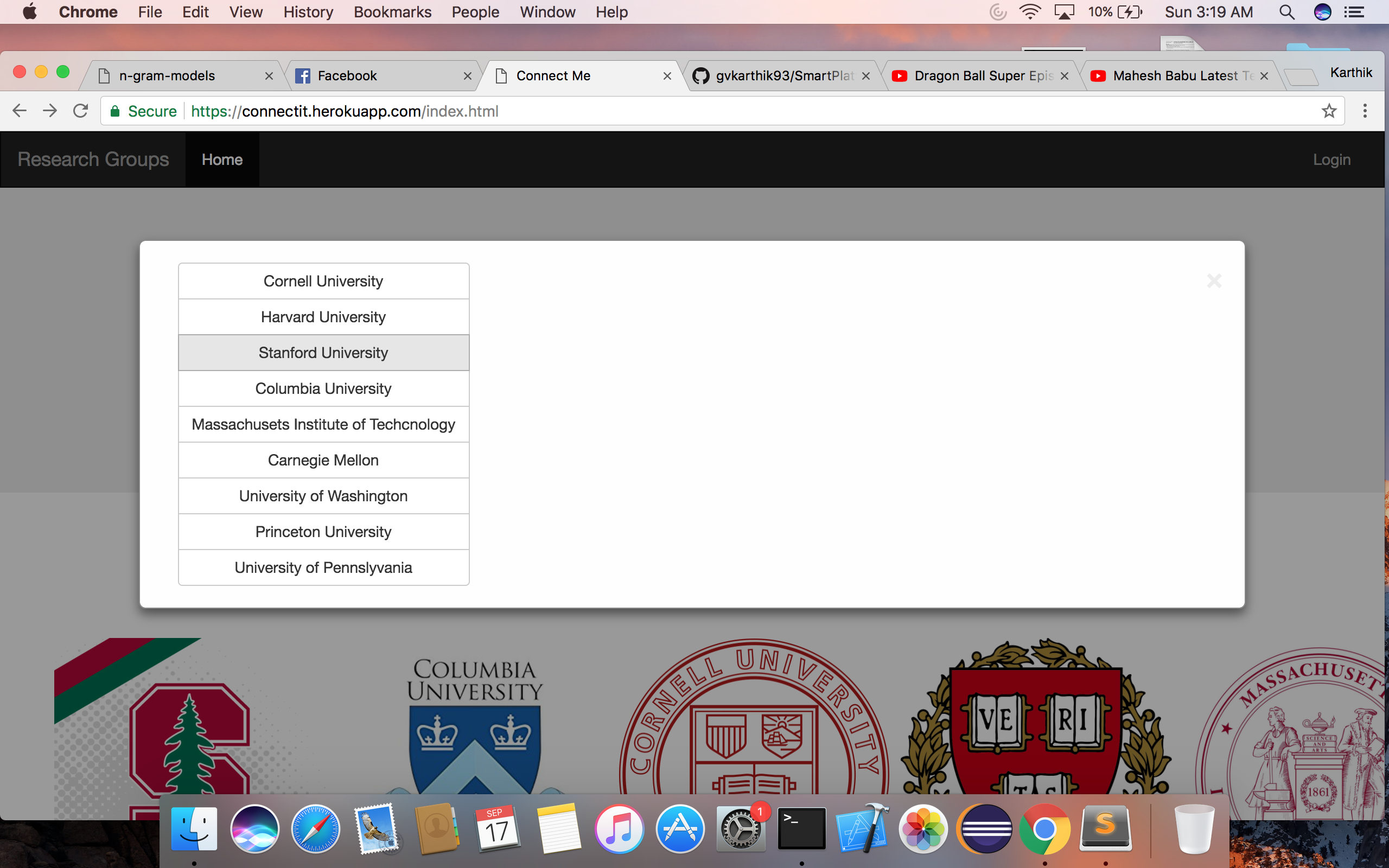1389x868 pixels.
Task: Open Xcode from the dock
Action: coord(862,829)
